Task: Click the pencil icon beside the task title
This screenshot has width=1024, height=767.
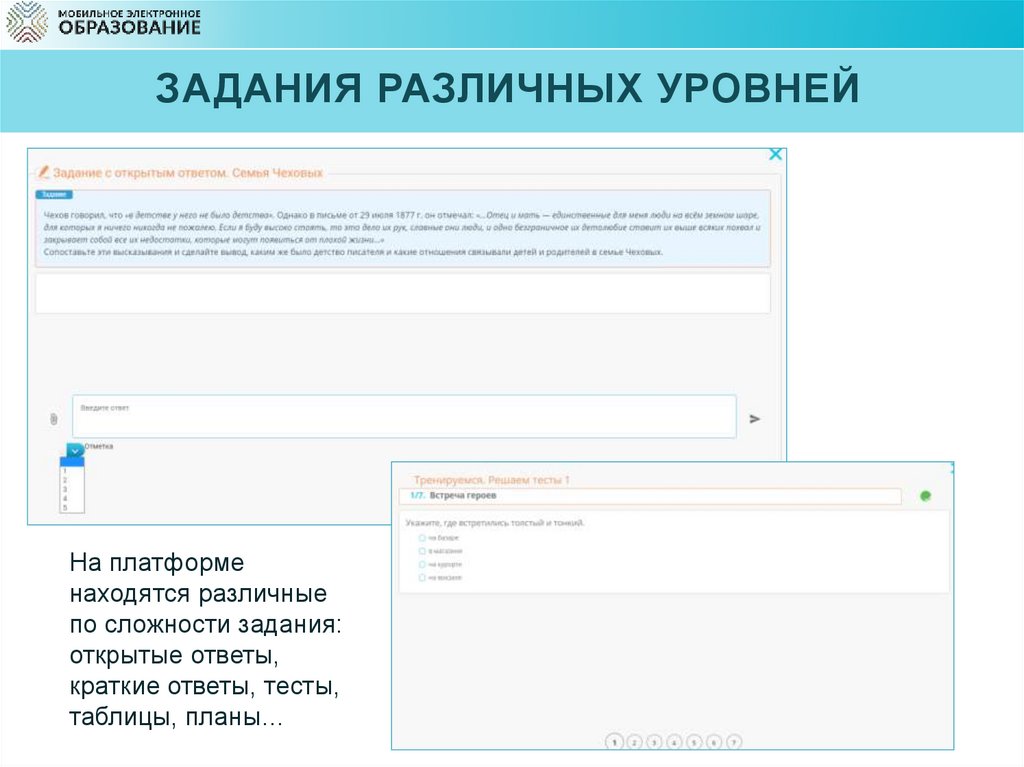Action: (44, 170)
